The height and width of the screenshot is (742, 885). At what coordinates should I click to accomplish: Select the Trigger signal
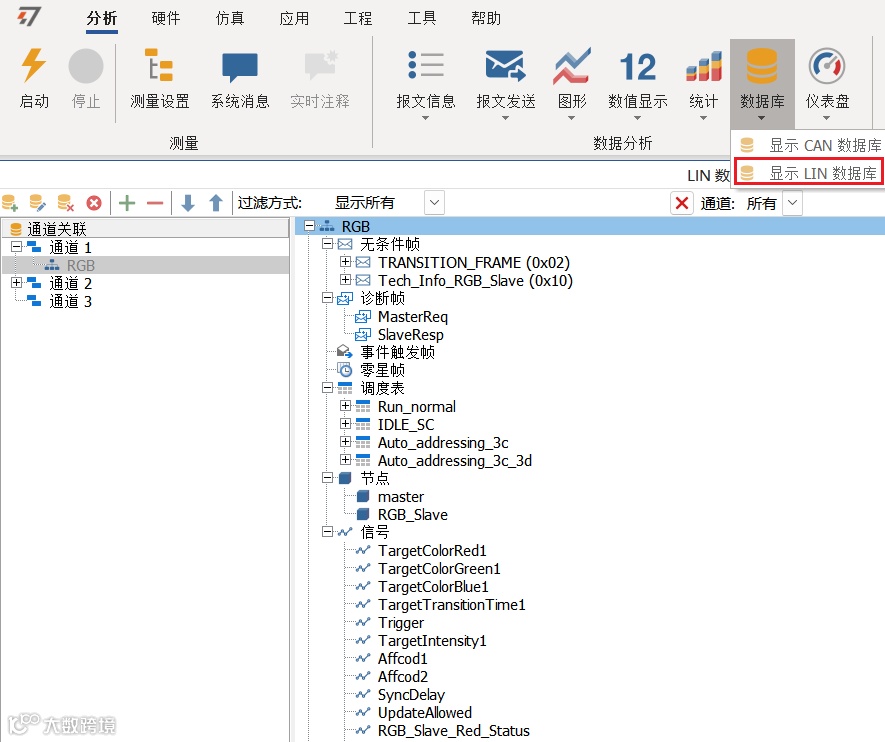(x=401, y=622)
